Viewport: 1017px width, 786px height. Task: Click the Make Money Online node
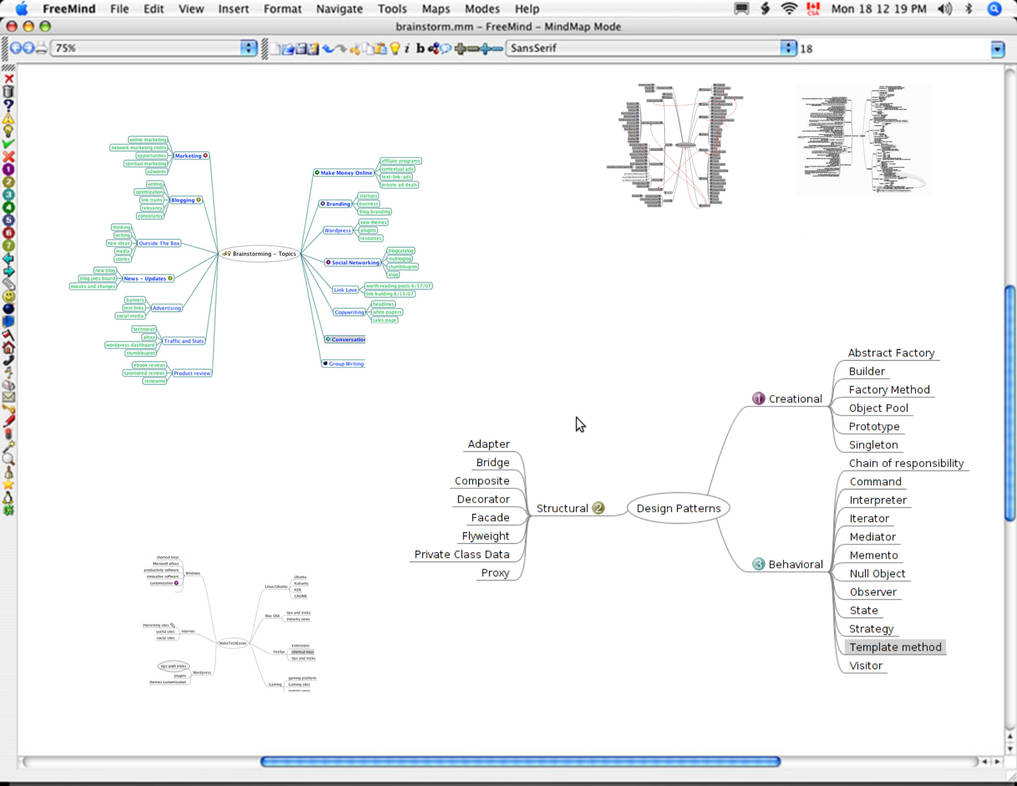(344, 173)
